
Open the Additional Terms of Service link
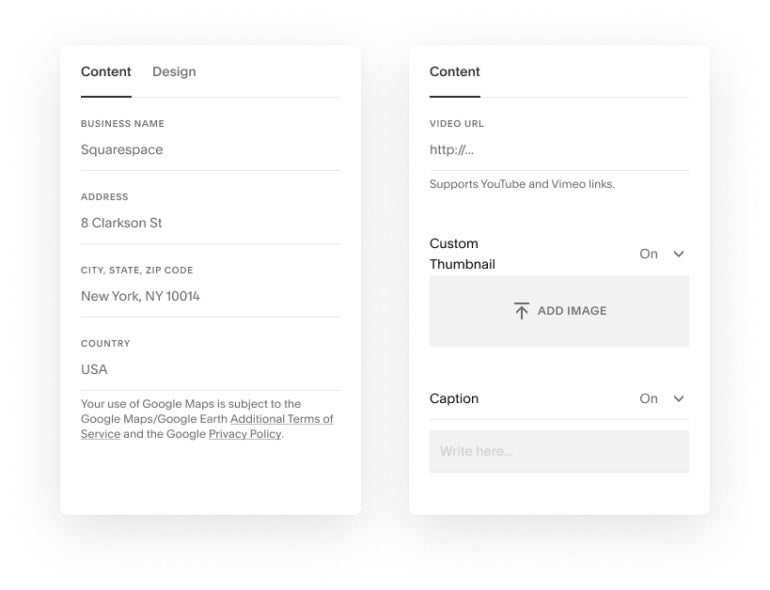pyautogui.click(x=281, y=420)
